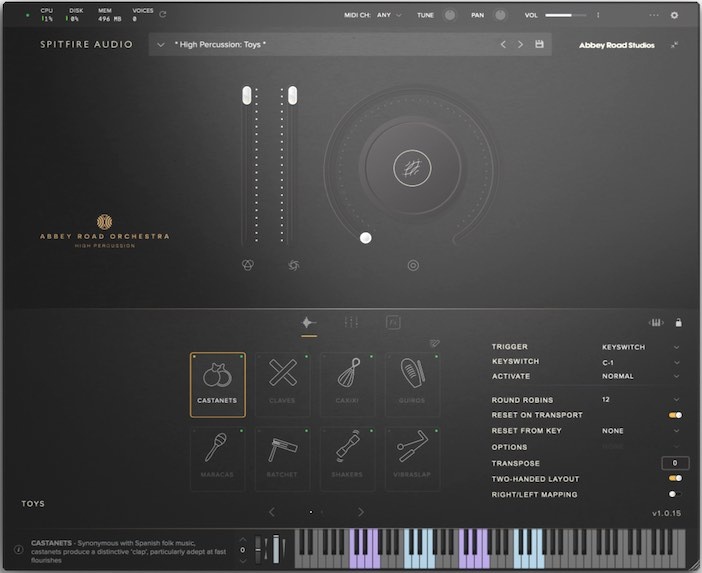
Task: Click the Spitfire Audio logo
Action: 86,44
